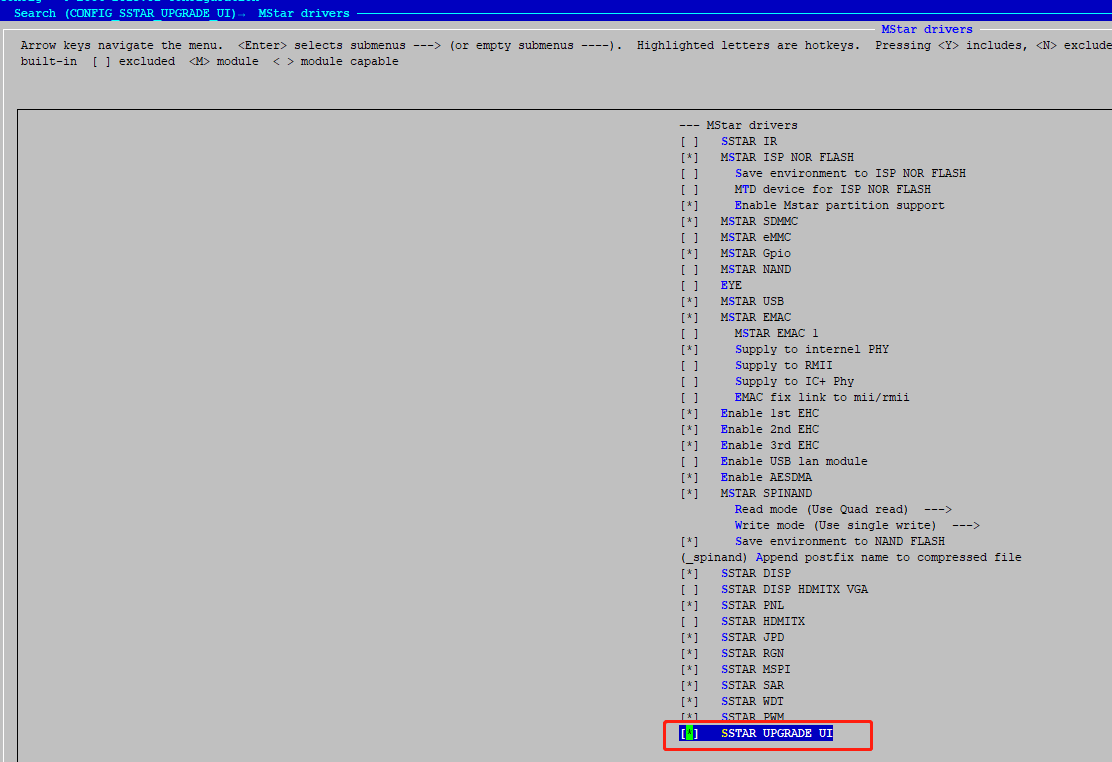Click MStar drivers in breadcrumb path
This screenshot has width=1112, height=762.
tap(304, 13)
